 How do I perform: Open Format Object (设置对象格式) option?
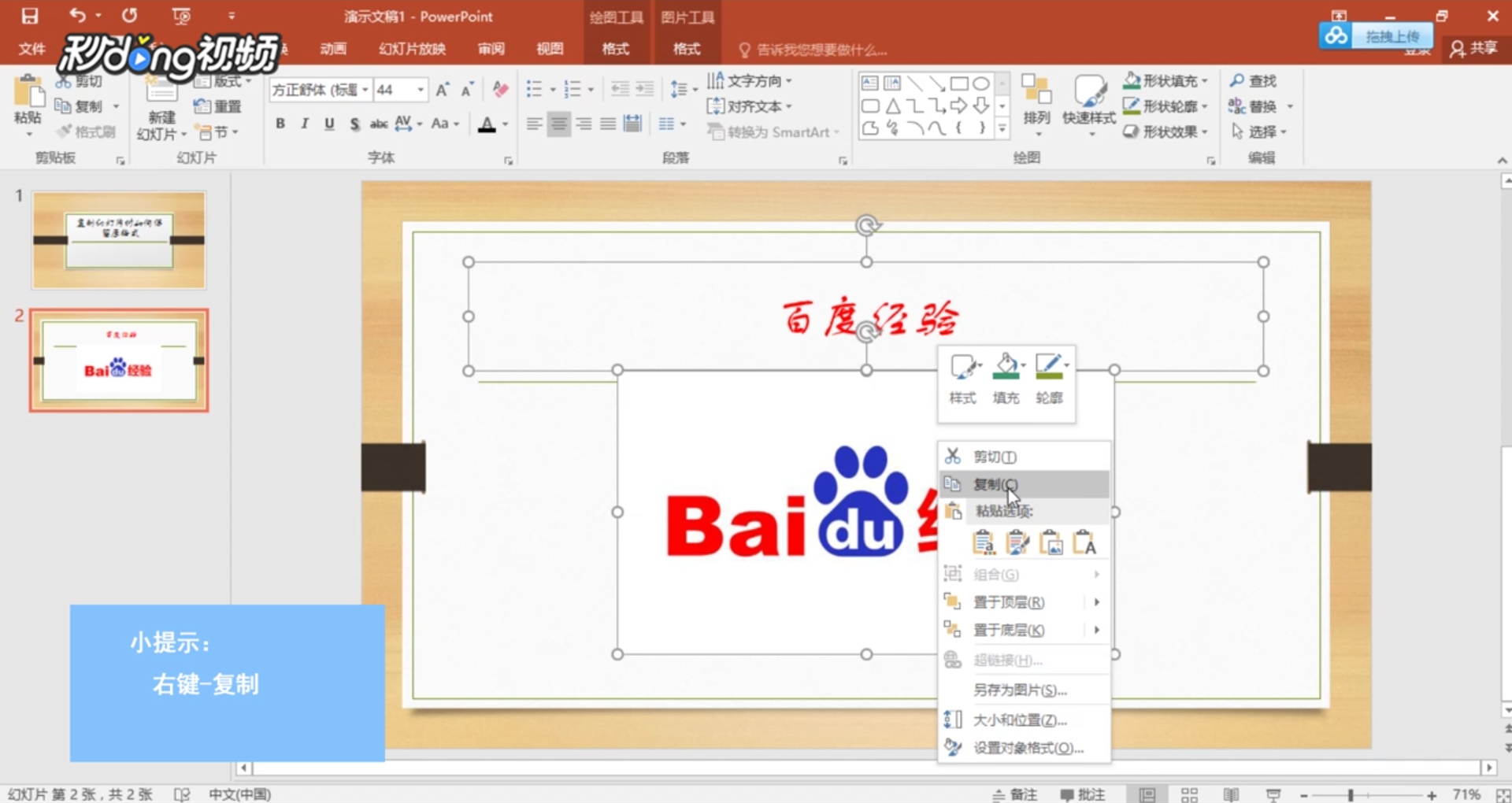[x=1025, y=748]
